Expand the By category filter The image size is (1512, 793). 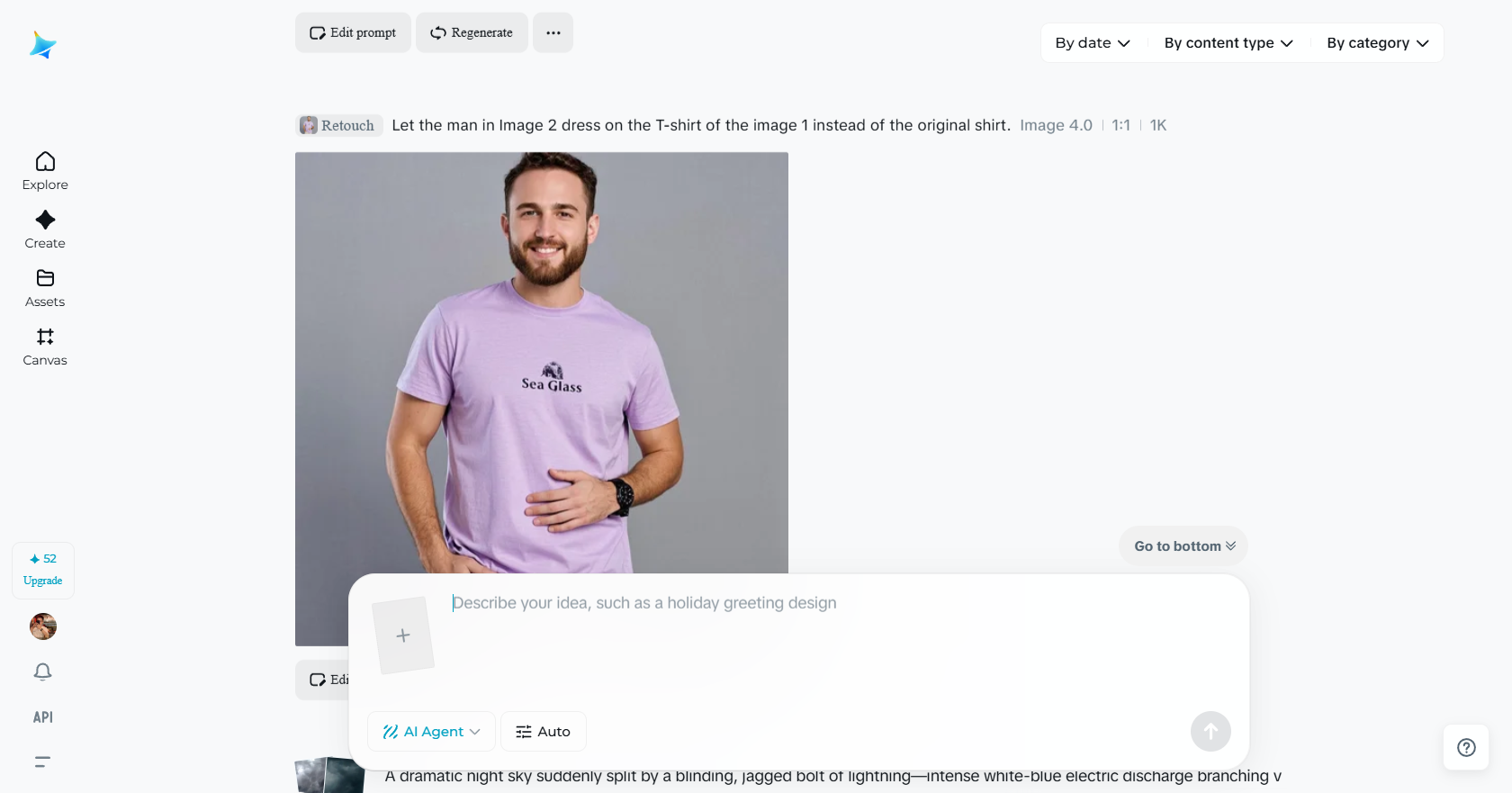pos(1377,43)
